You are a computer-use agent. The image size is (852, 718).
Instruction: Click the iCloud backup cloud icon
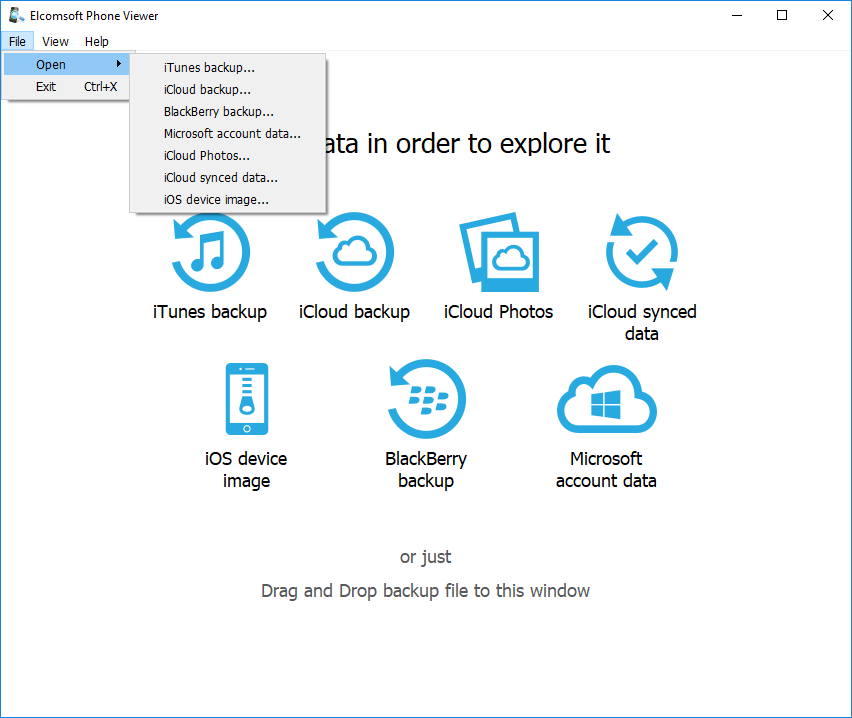[355, 252]
